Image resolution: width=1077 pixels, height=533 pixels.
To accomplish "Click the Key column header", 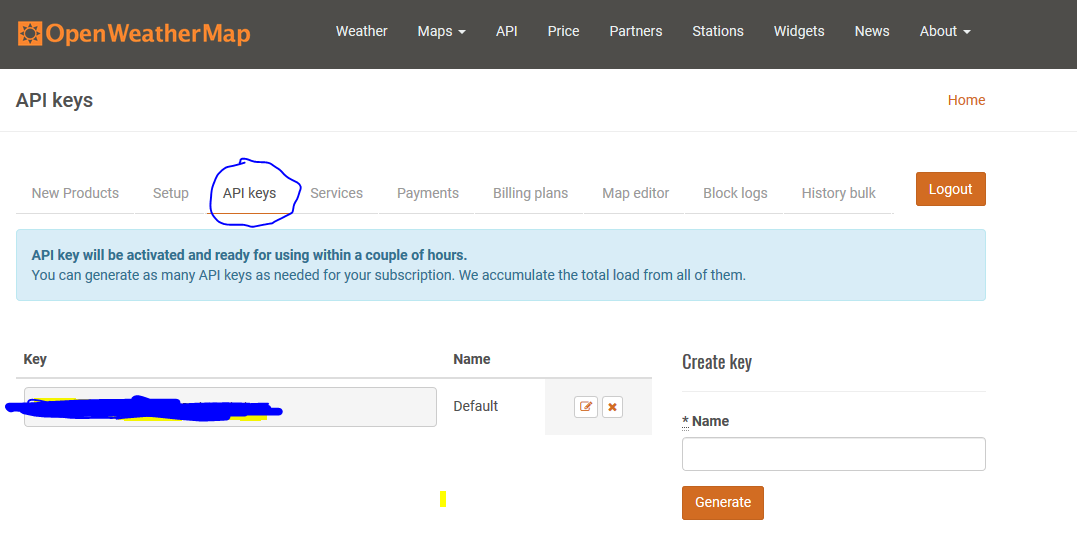I will [35, 359].
